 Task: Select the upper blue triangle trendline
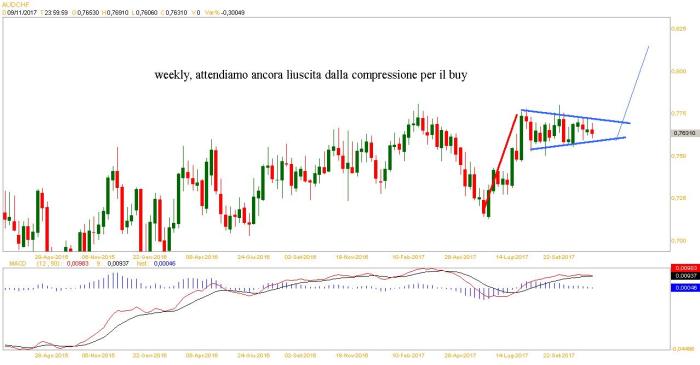click(576, 116)
